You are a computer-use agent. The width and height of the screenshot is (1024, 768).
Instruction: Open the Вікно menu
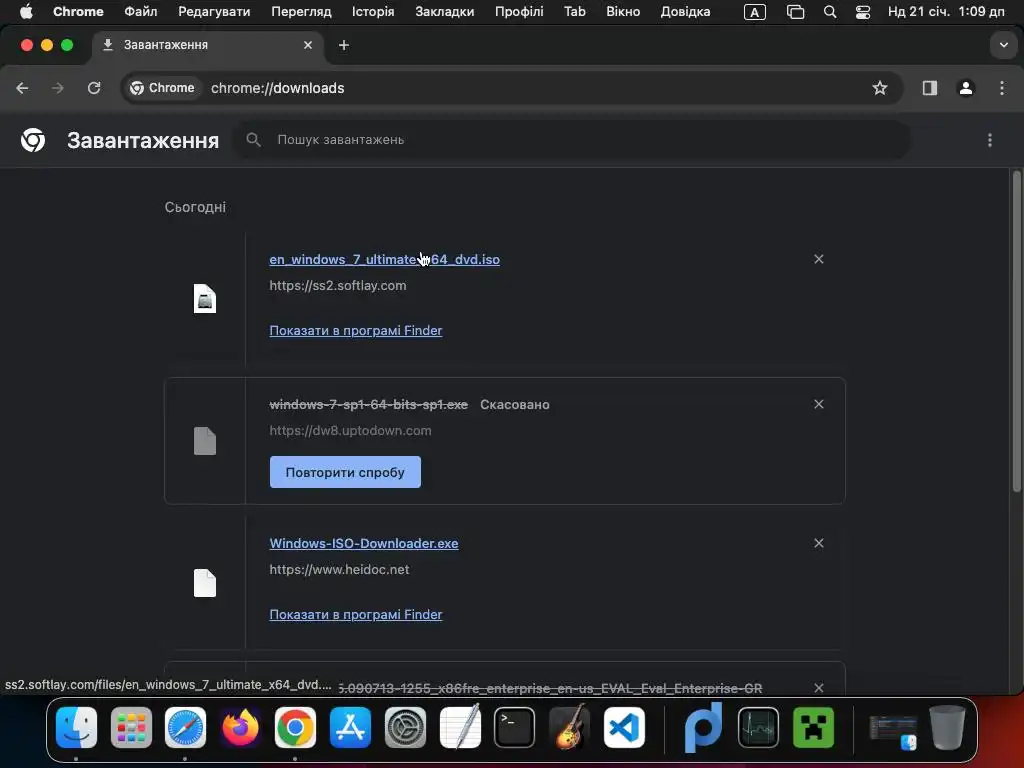click(x=623, y=12)
